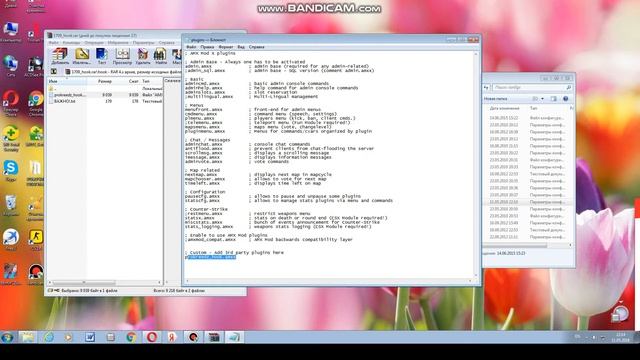Click the Добавить (Add) icon in WinRAR toolbar
This screenshot has width=640, height=360.
60,56
